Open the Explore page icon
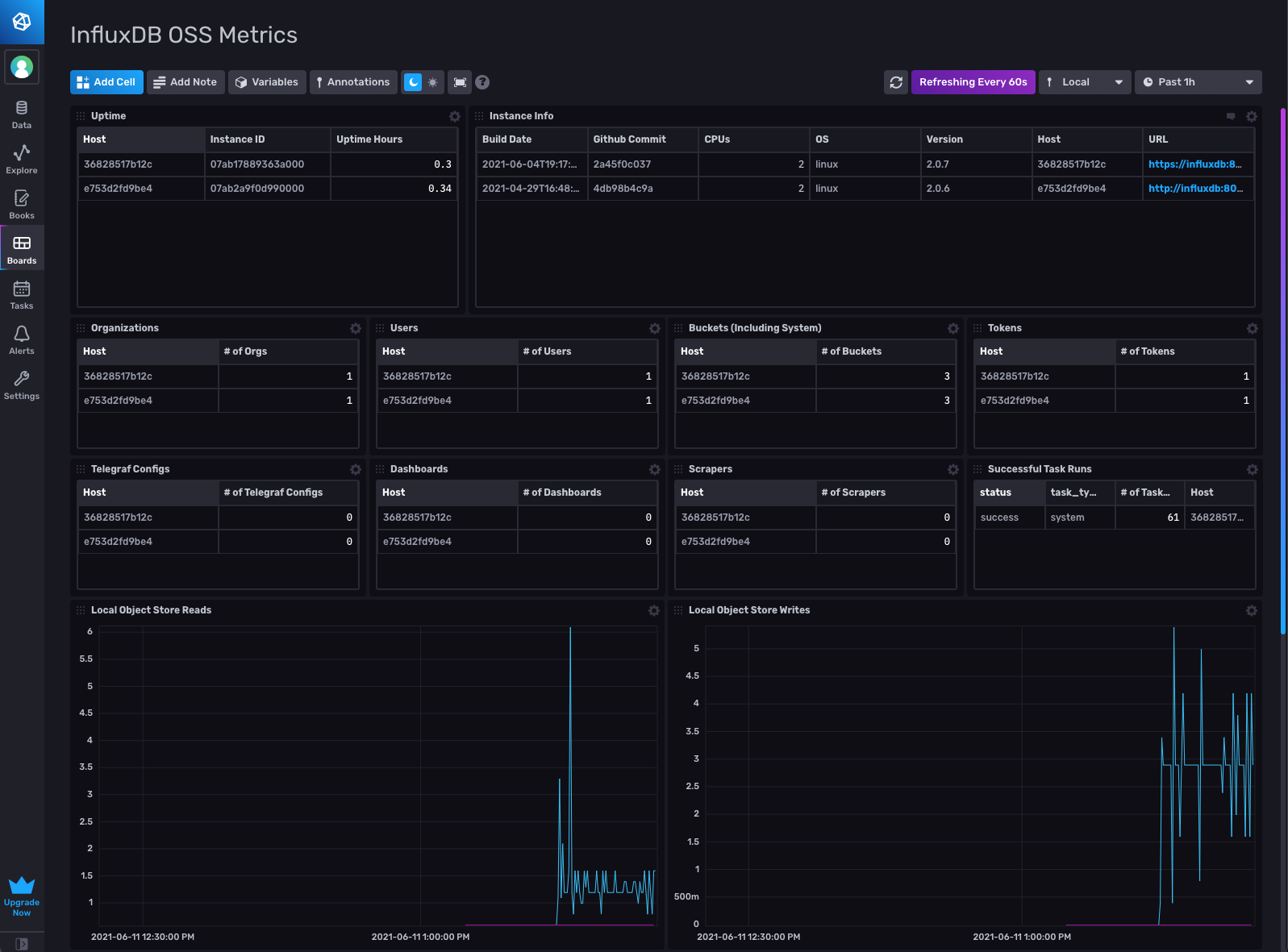1288x952 pixels. pos(22,159)
